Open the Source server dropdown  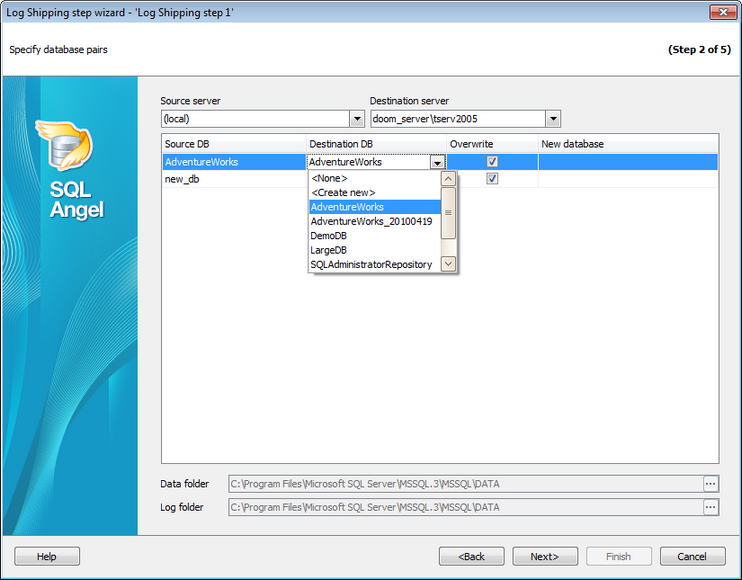(x=357, y=119)
